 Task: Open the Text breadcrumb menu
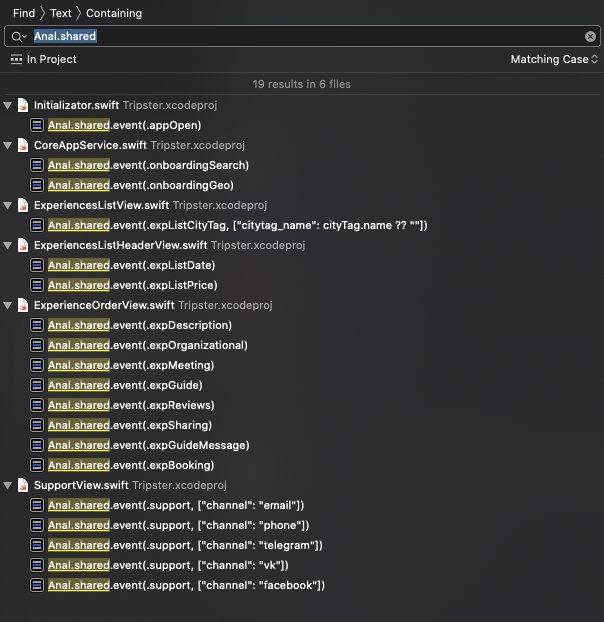tap(61, 13)
